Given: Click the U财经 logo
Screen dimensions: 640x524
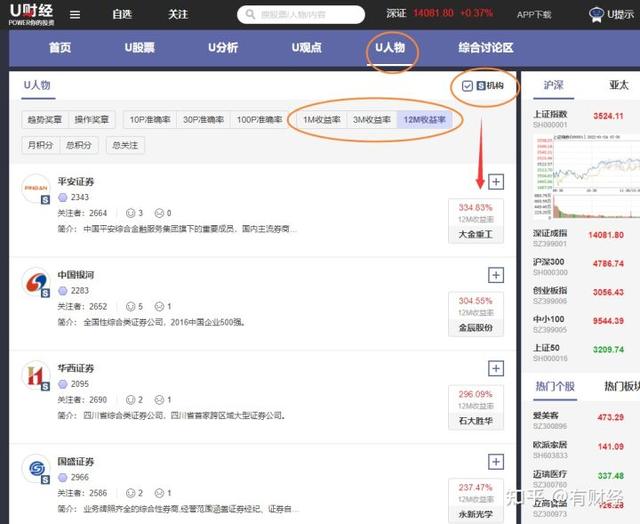Looking at the screenshot, I should pyautogui.click(x=31, y=14).
